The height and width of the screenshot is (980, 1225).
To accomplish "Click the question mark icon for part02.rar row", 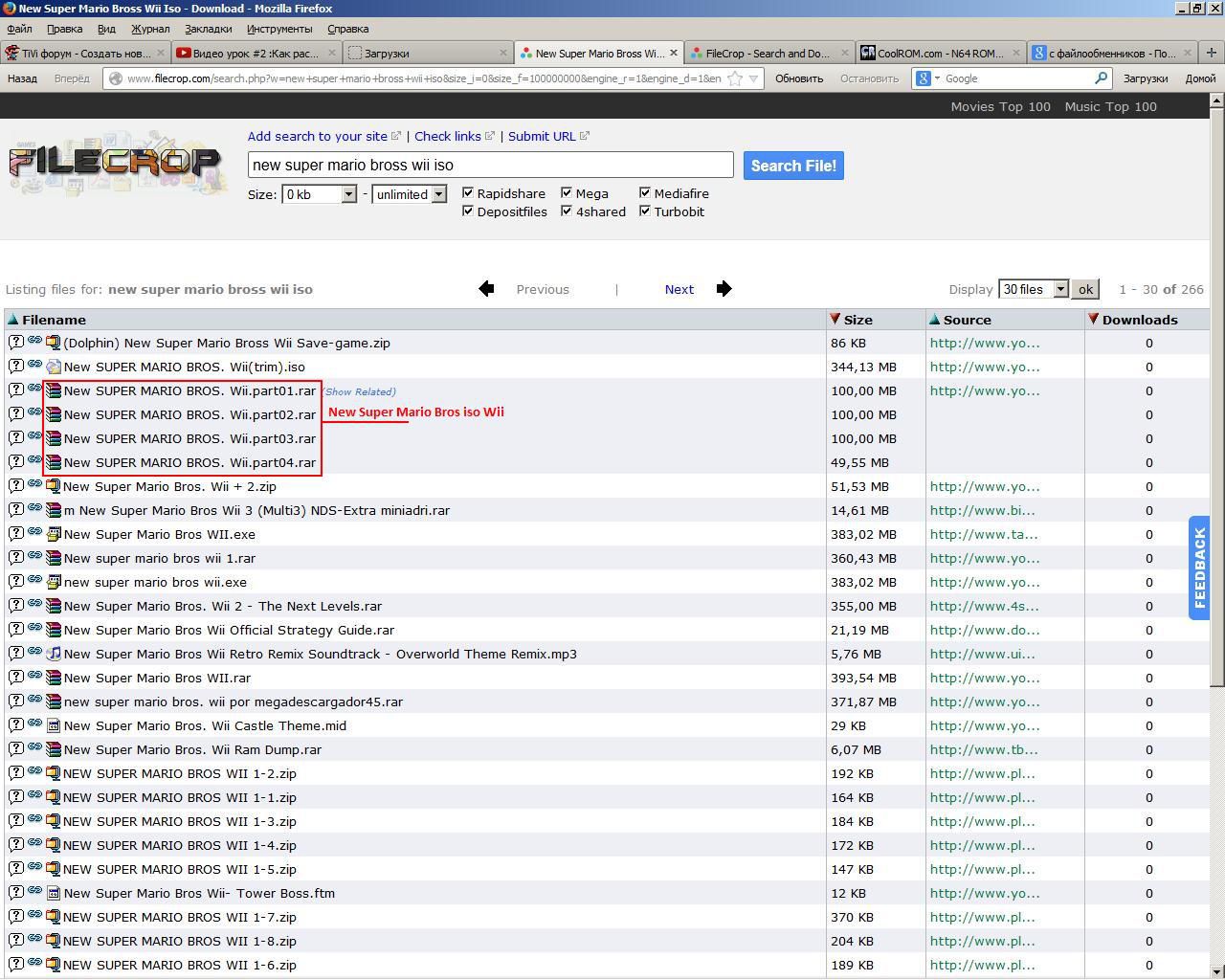I will coord(16,413).
